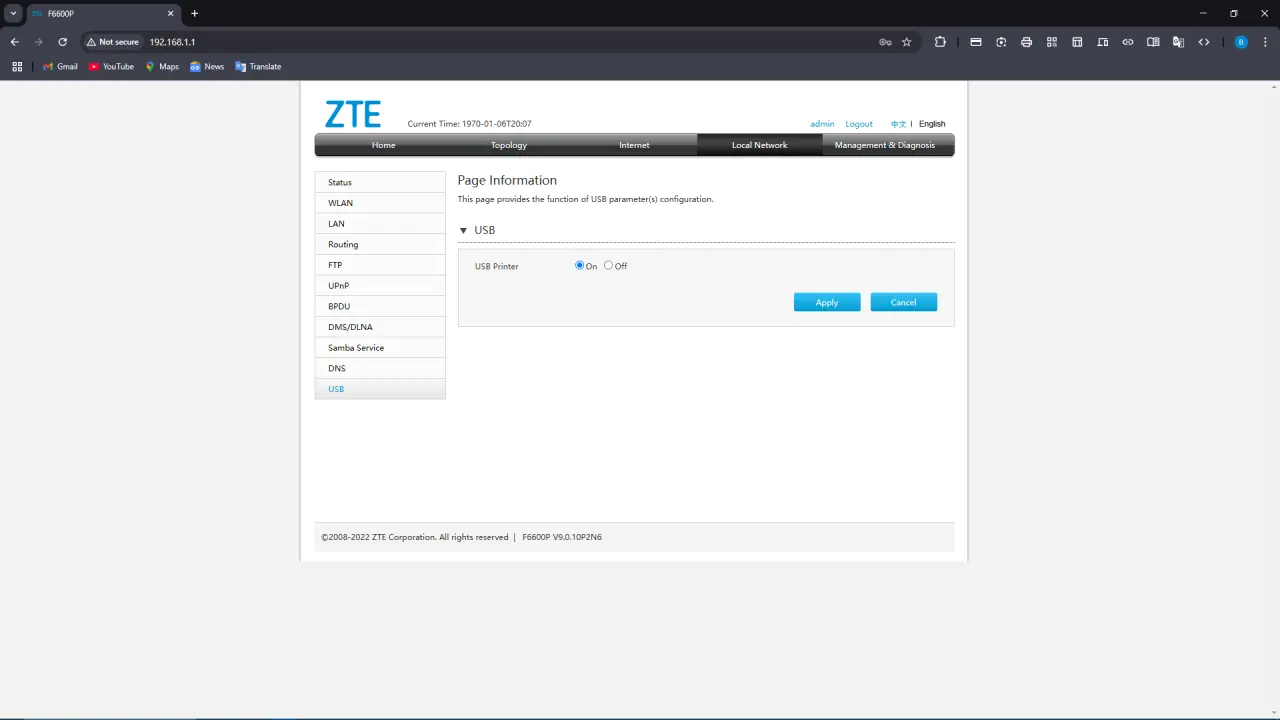Select the Local Network tab
1280x720 pixels.
coord(760,145)
